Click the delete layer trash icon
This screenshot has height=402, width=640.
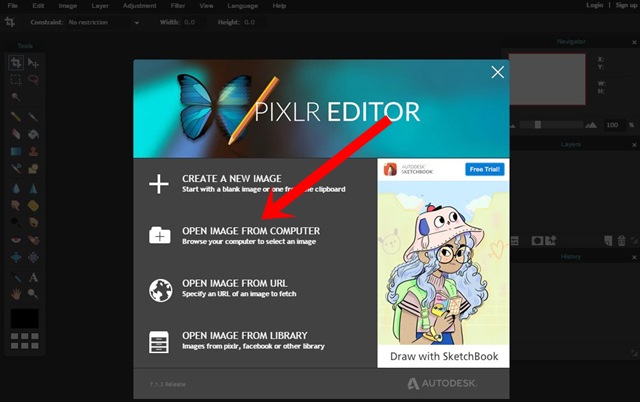tap(621, 241)
